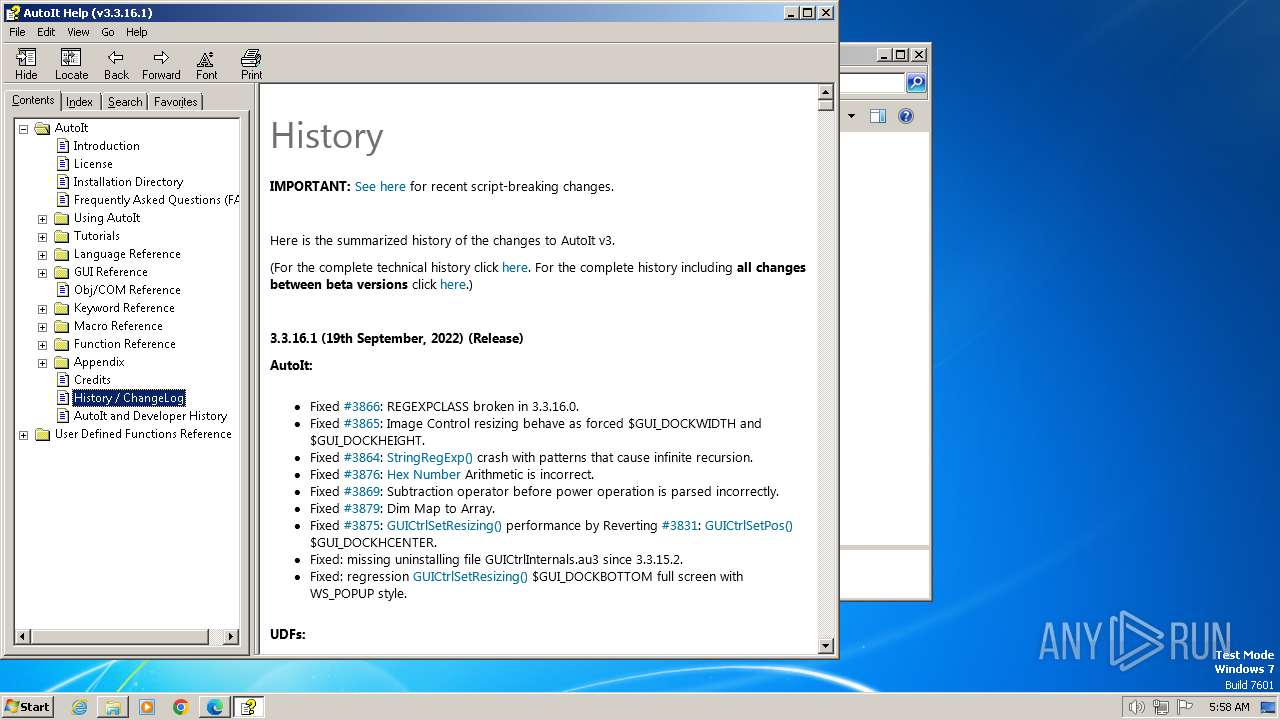Open the Installation Directory topic
The height and width of the screenshot is (720, 1280).
[128, 182]
